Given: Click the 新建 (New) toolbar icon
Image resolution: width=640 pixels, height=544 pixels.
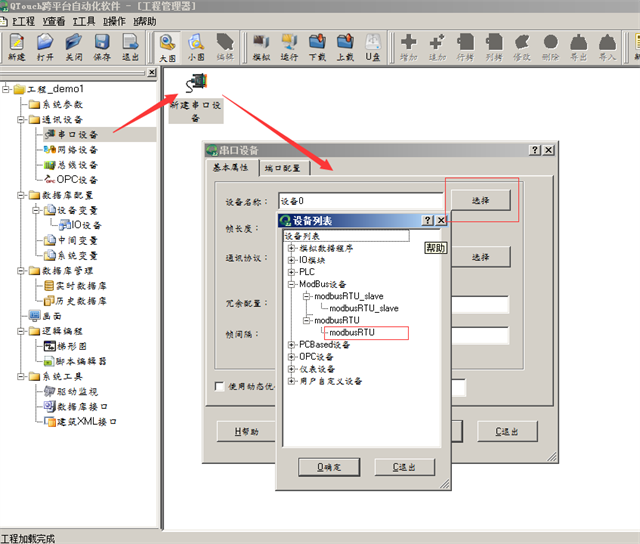Looking at the screenshot, I should [x=17, y=46].
